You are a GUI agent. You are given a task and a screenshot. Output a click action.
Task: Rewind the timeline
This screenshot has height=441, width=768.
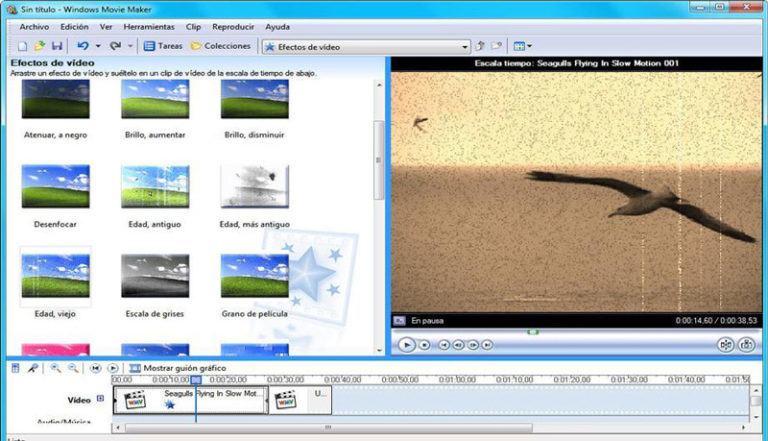point(96,368)
